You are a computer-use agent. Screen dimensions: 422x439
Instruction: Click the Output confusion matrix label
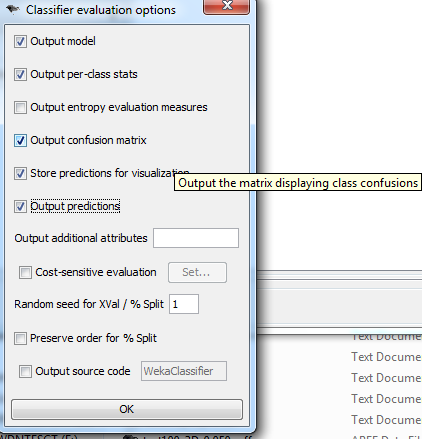click(88, 140)
